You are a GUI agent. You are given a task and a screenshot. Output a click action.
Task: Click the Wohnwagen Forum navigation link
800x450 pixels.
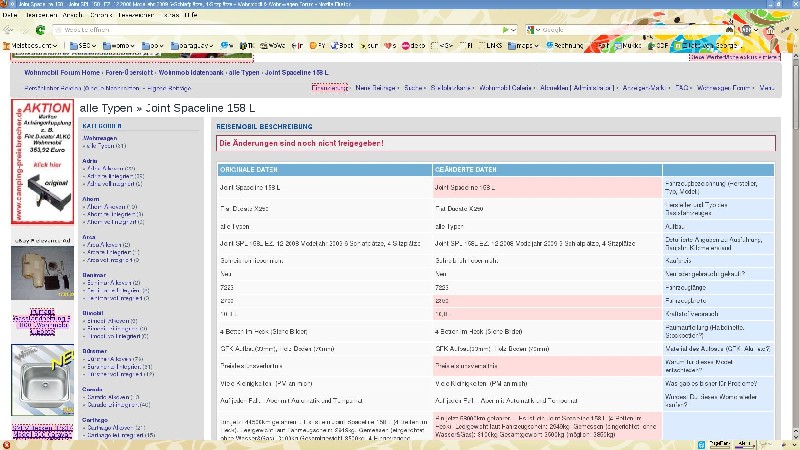723,88
